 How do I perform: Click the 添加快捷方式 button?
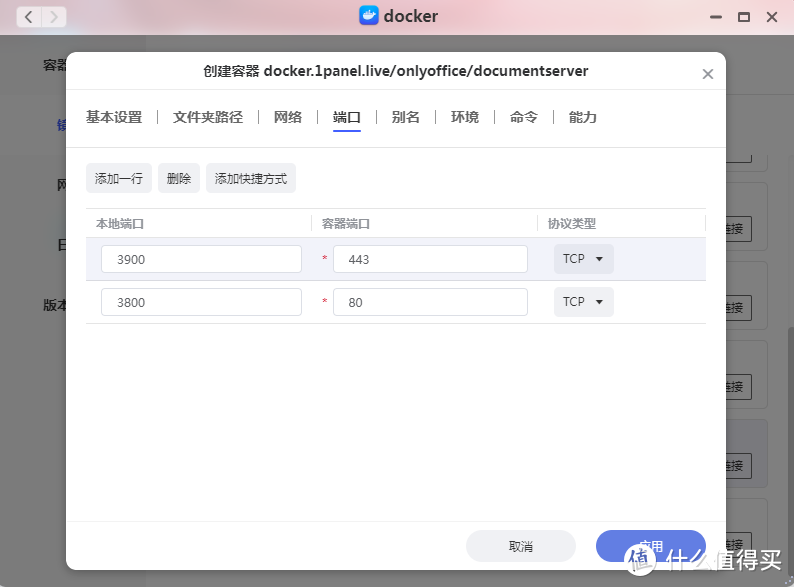pyautogui.click(x=251, y=179)
